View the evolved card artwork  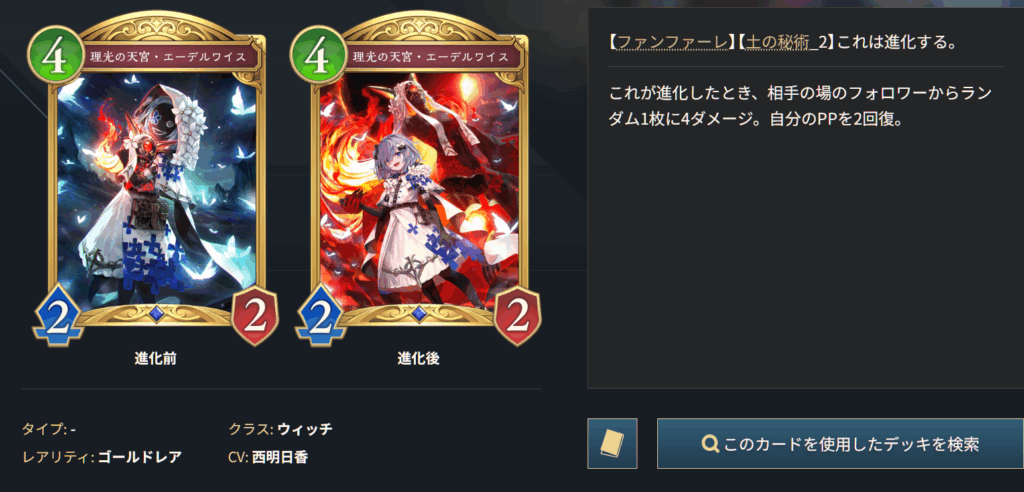point(420,189)
